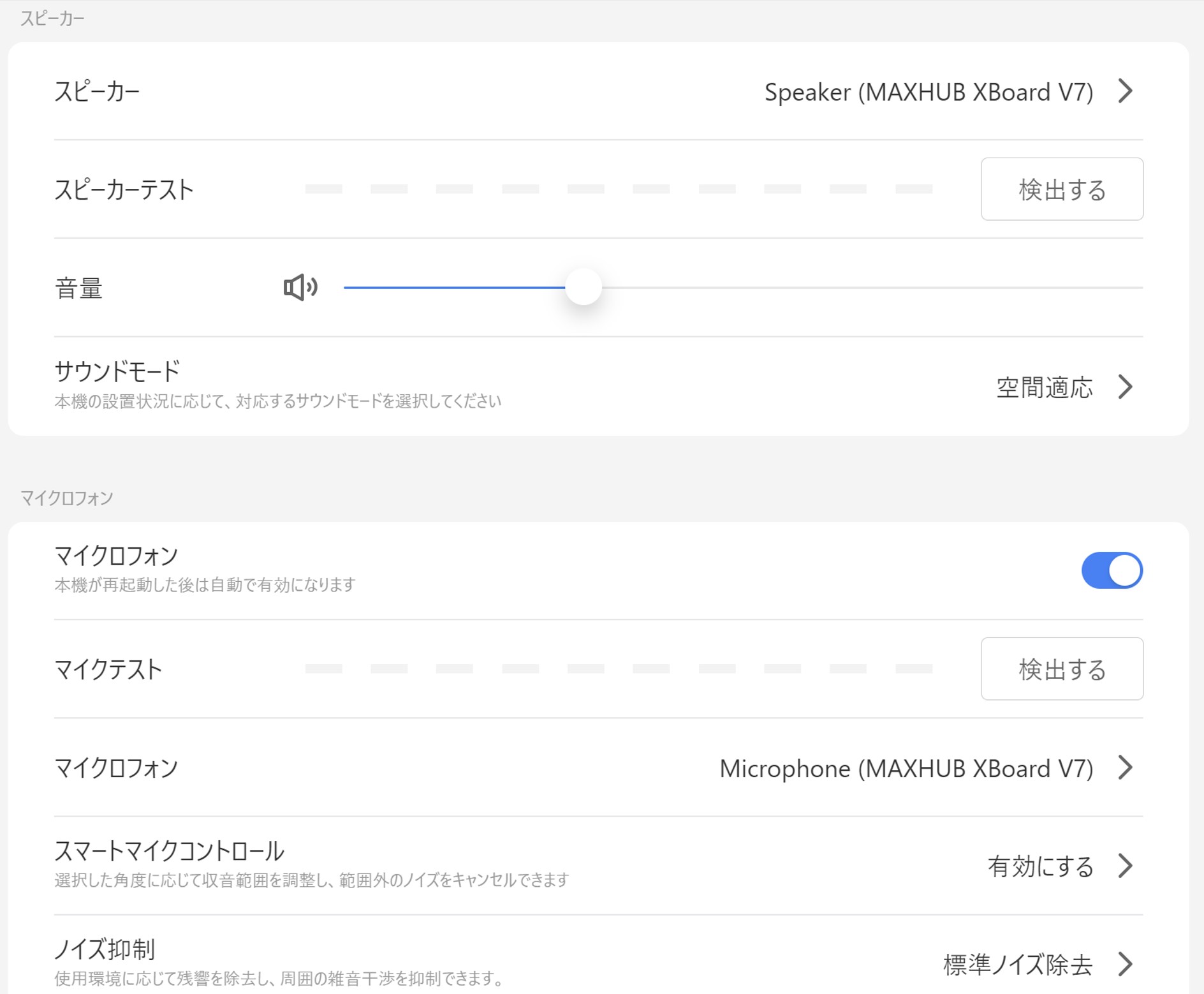Image resolution: width=1204 pixels, height=994 pixels.
Task: Click the Speaker (MAXHUB XBoard V7) device name
Action: 929,93
